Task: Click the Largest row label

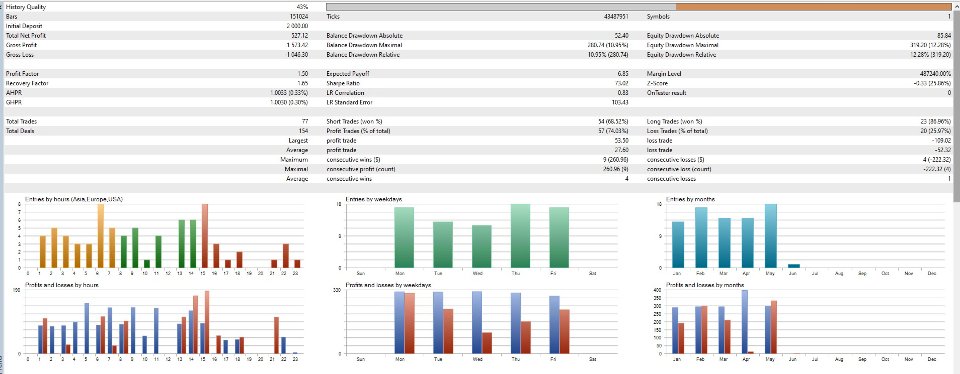Action: click(x=297, y=141)
